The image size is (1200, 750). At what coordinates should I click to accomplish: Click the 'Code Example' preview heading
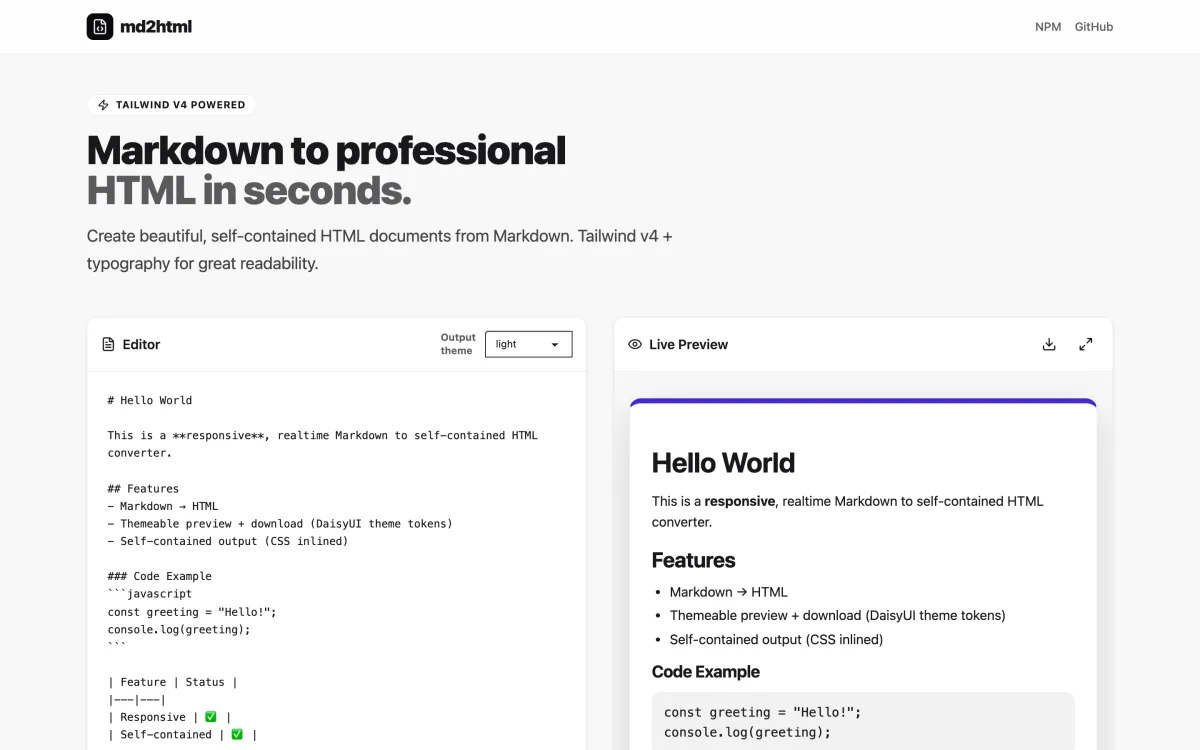706,672
